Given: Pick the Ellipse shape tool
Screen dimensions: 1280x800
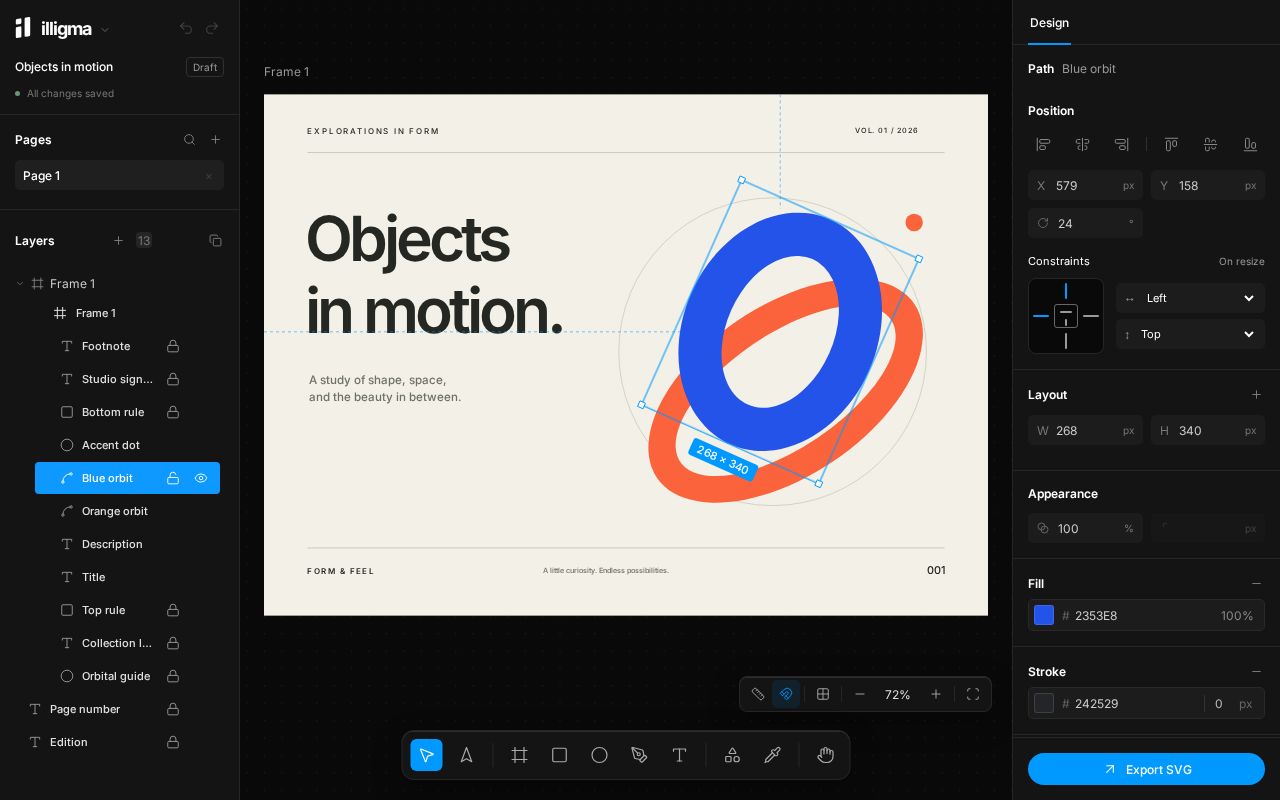Looking at the screenshot, I should click(599, 755).
